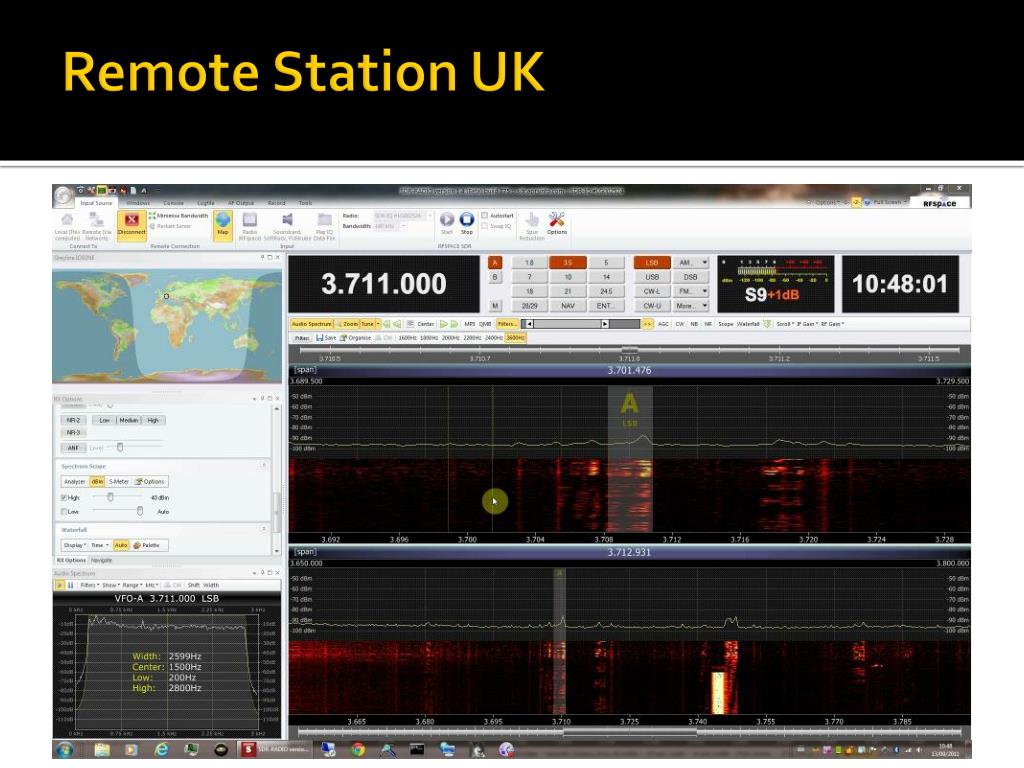
Task: Click the play icon in Audio Spectrum toolbar
Action: 59,585
